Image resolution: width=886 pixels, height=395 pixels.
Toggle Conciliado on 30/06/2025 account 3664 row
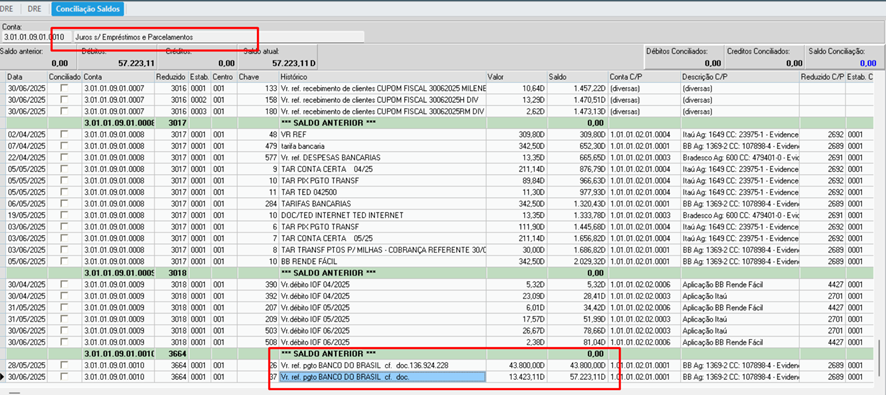(64, 377)
